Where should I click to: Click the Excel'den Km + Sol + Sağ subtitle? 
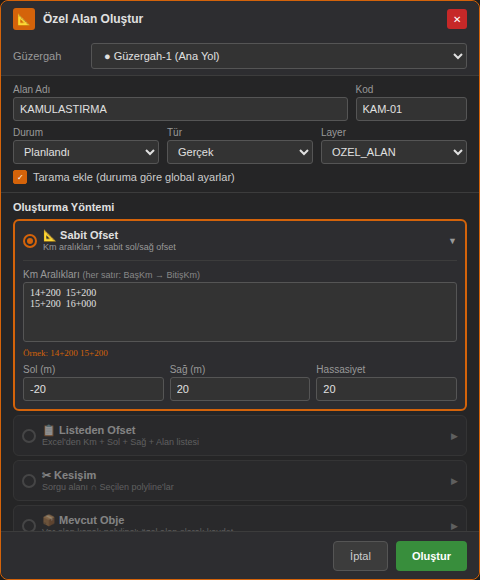(121, 442)
